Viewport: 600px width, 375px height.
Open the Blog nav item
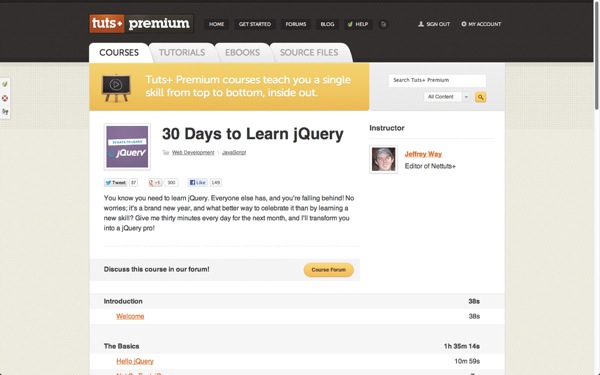[327, 24]
